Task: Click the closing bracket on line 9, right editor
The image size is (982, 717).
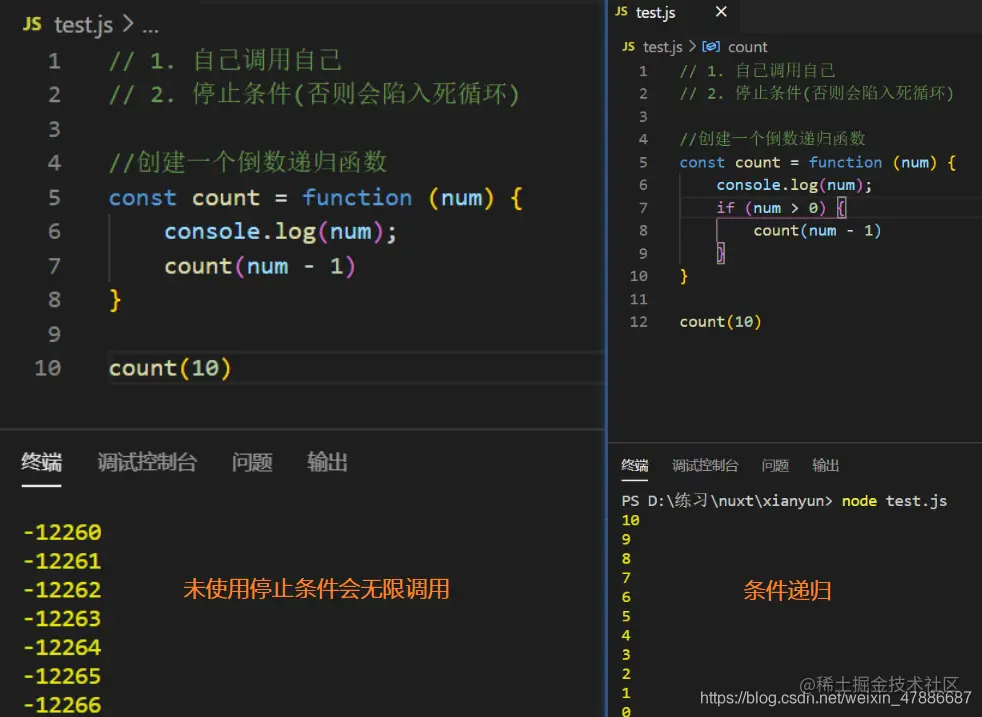Action: tap(720, 254)
